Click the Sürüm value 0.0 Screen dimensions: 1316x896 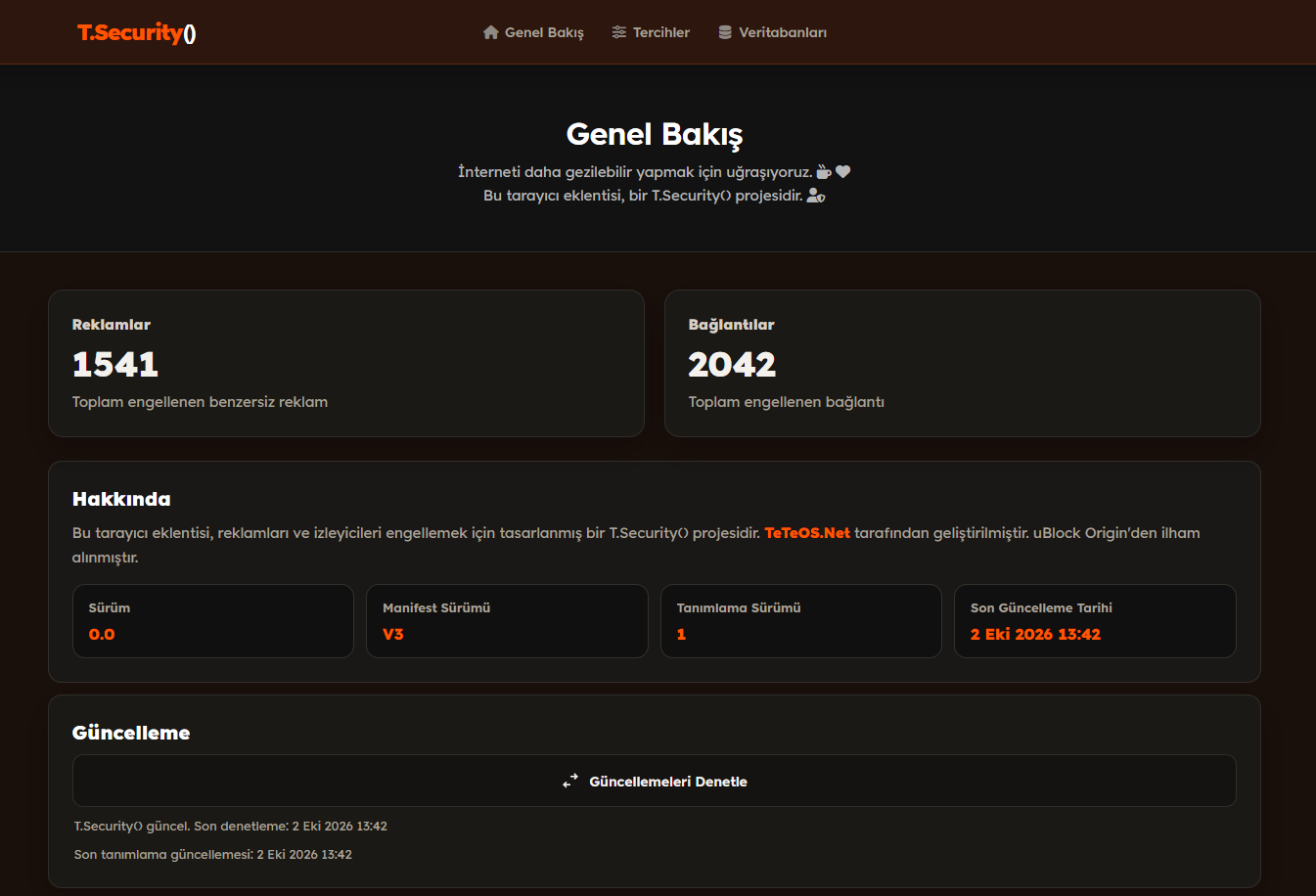tap(102, 634)
